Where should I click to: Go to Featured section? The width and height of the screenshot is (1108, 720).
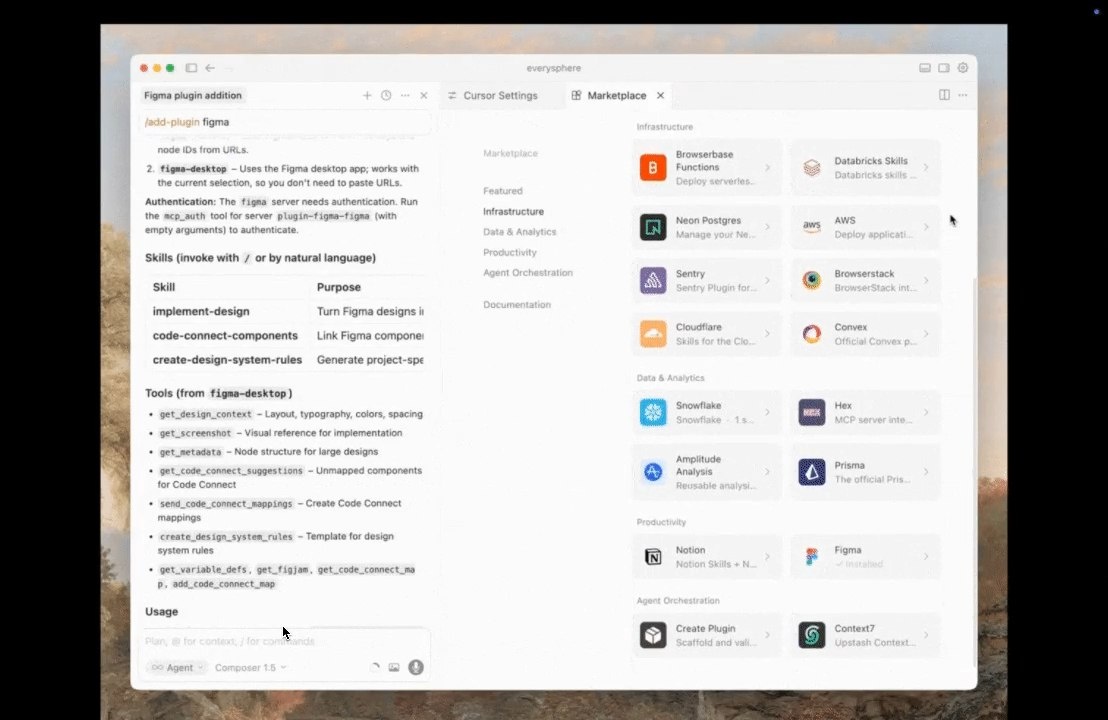click(503, 191)
